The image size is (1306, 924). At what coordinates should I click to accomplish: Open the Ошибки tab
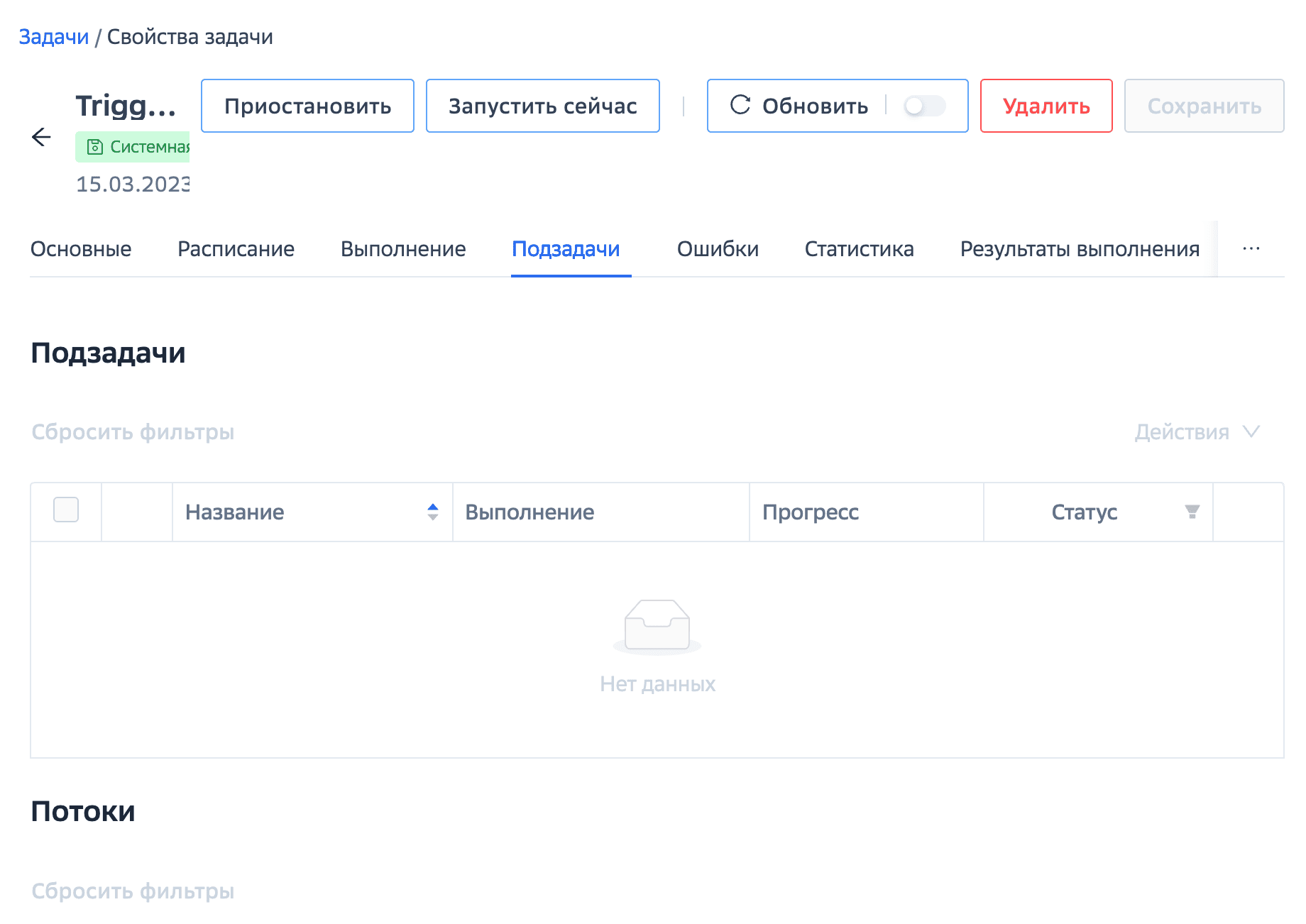pos(718,249)
